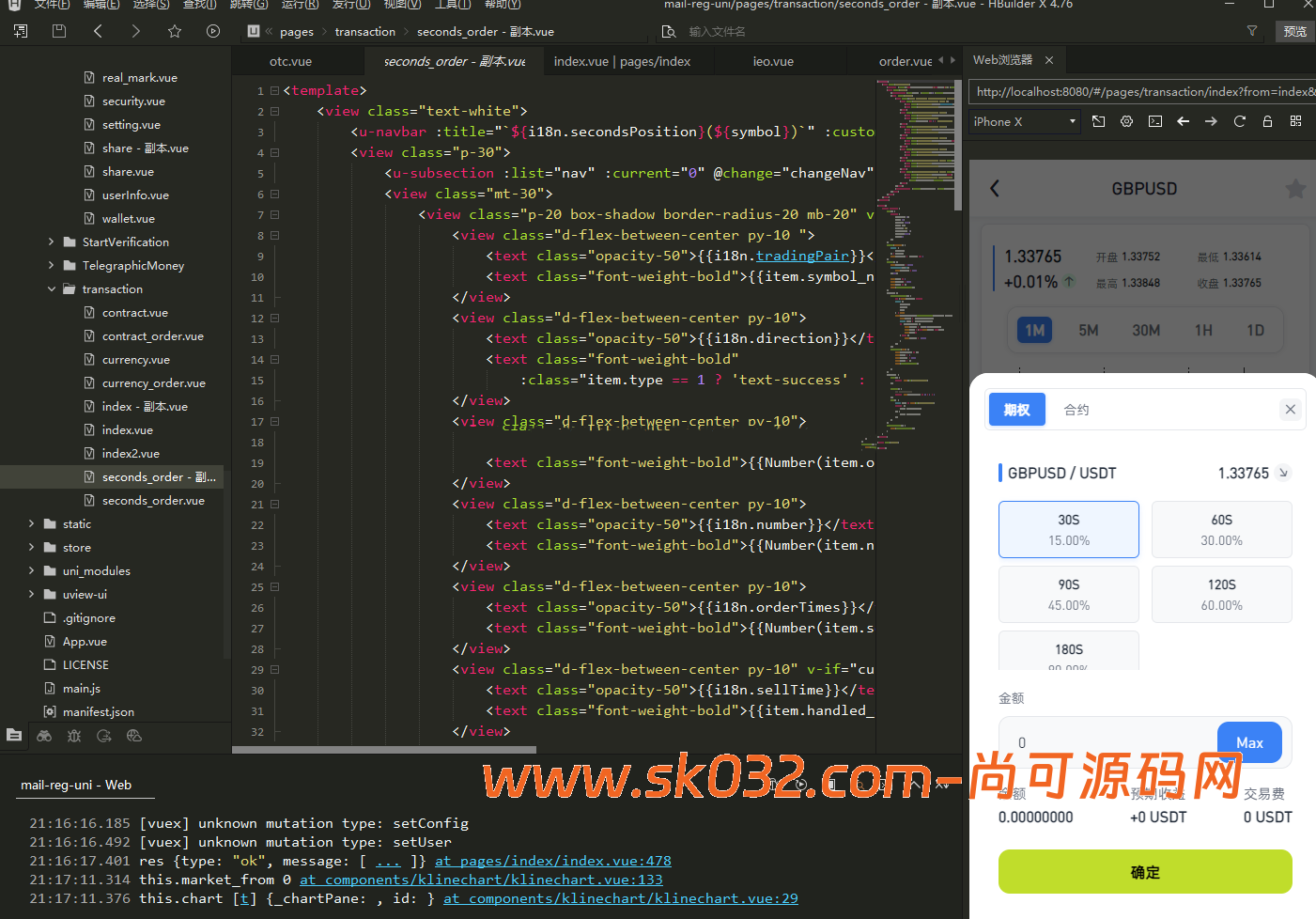The image size is (1316, 919).
Task: Click the Max amount button
Action: 1248,742
